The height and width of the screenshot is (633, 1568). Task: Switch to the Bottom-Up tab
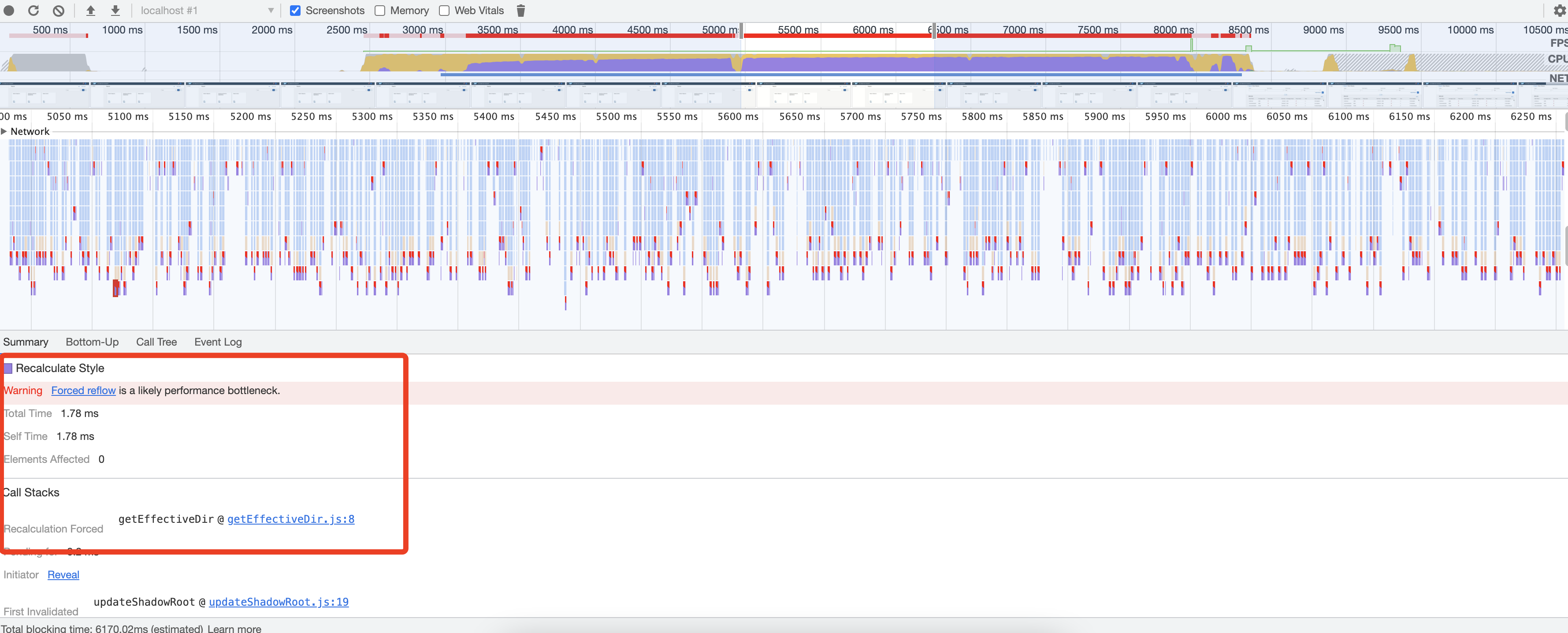(92, 342)
